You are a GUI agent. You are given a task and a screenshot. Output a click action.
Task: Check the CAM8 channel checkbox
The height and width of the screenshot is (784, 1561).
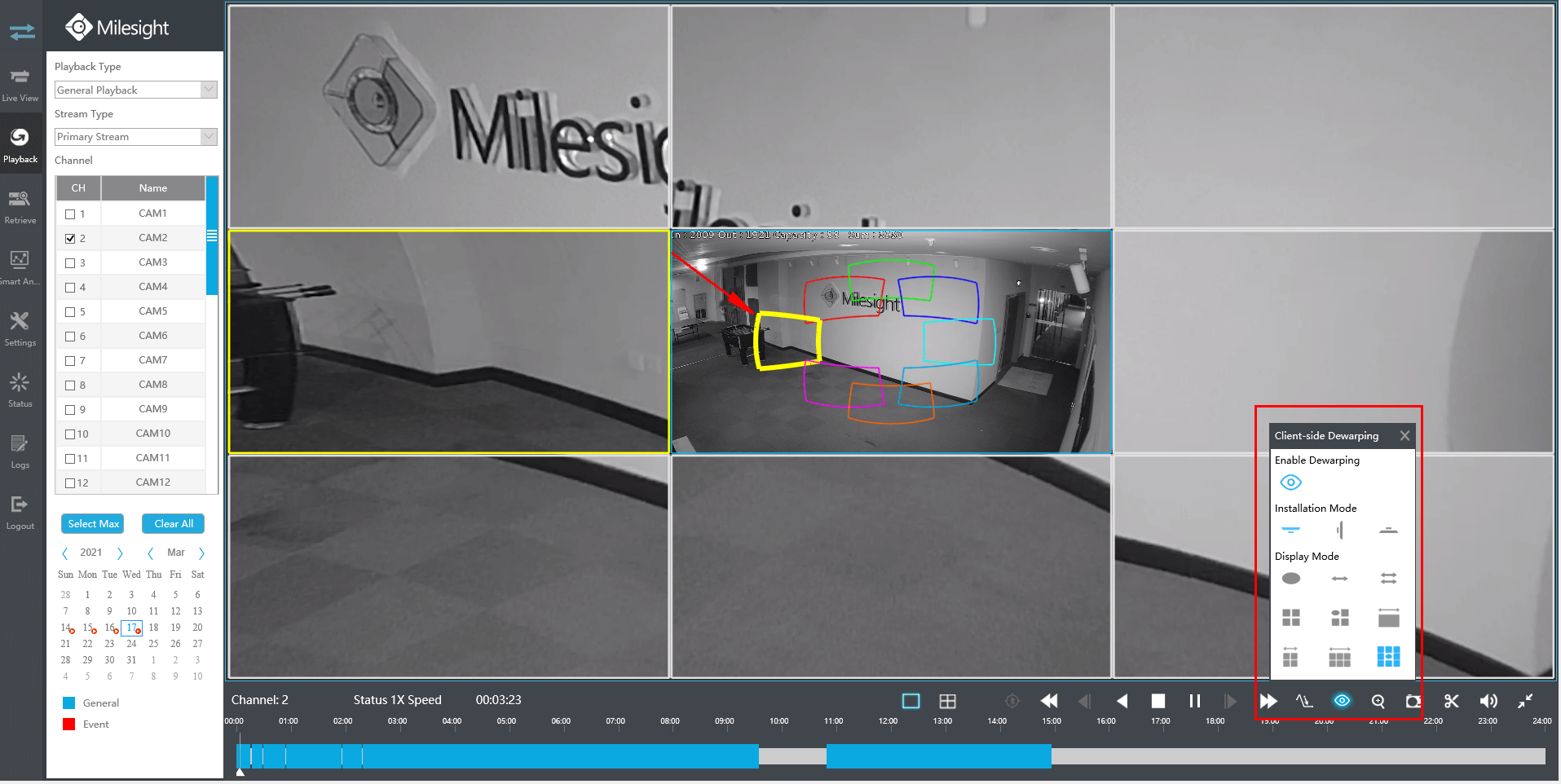(70, 385)
